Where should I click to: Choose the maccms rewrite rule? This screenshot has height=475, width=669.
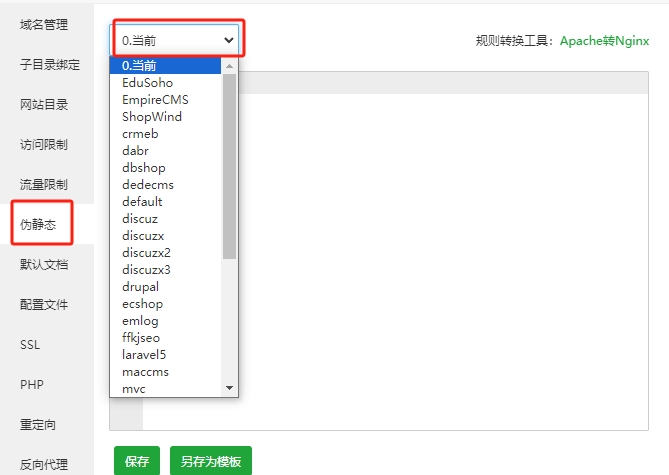[x=166, y=372]
